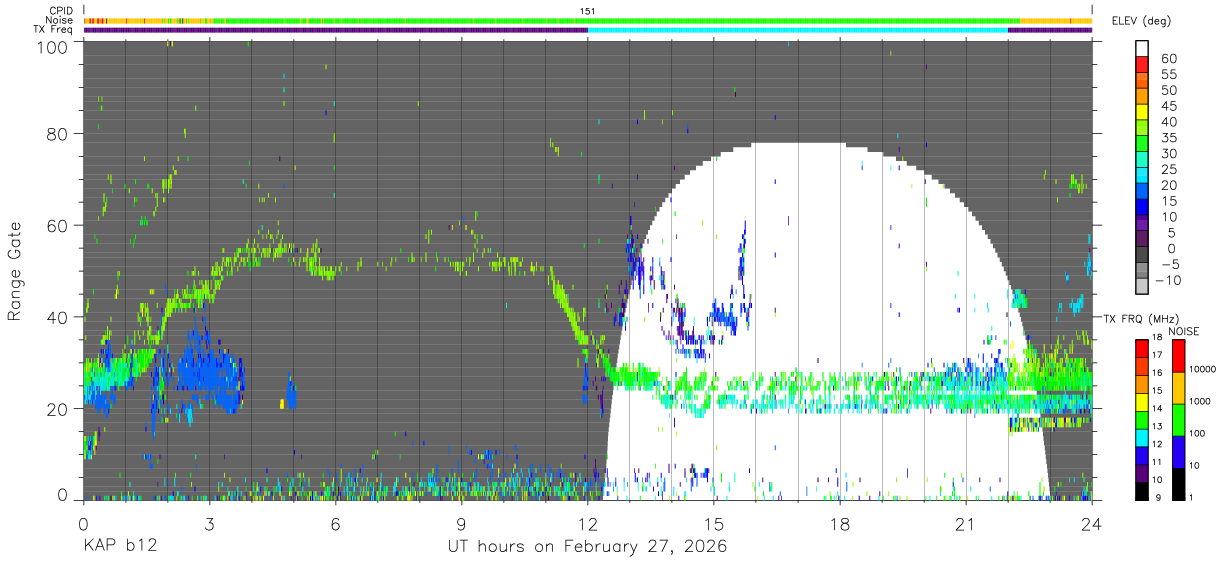The height and width of the screenshot is (567, 1228).
Task: Click the 3 hour tick on UT axis
Action: point(210,522)
